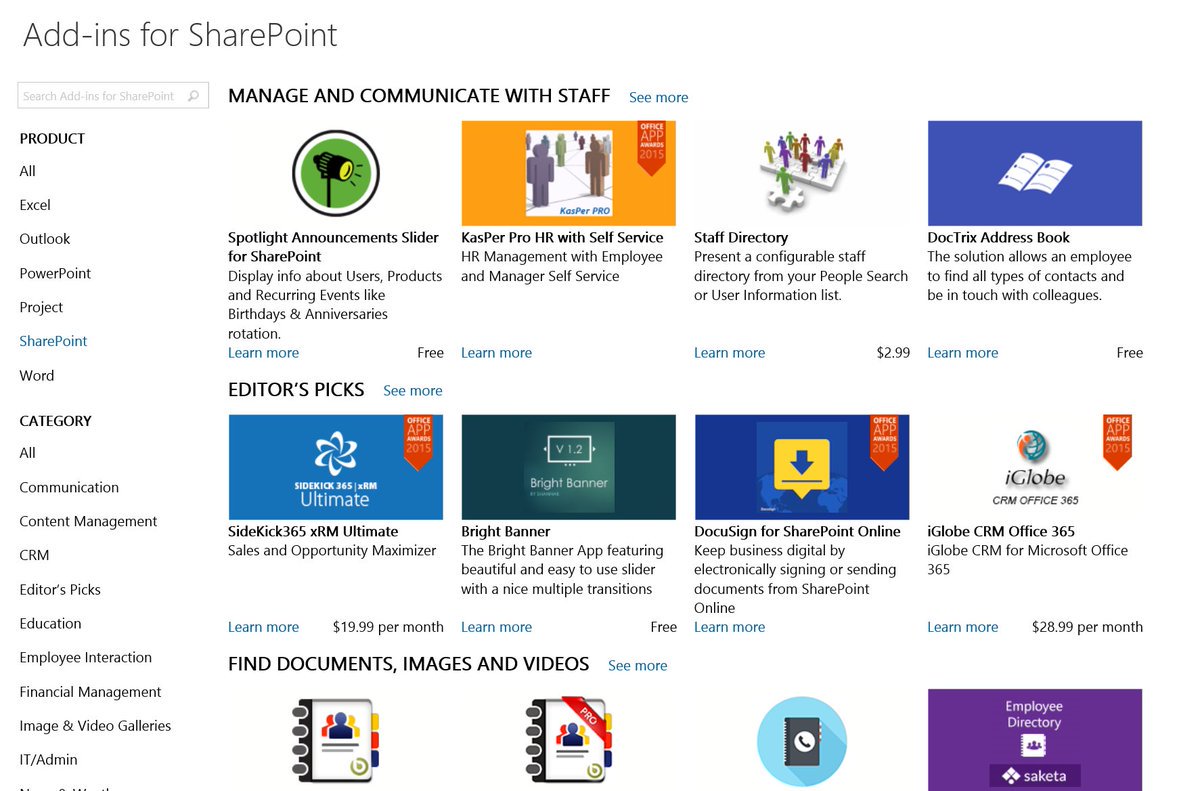Learn more about Spotlight Announcements Slider

click(x=263, y=353)
